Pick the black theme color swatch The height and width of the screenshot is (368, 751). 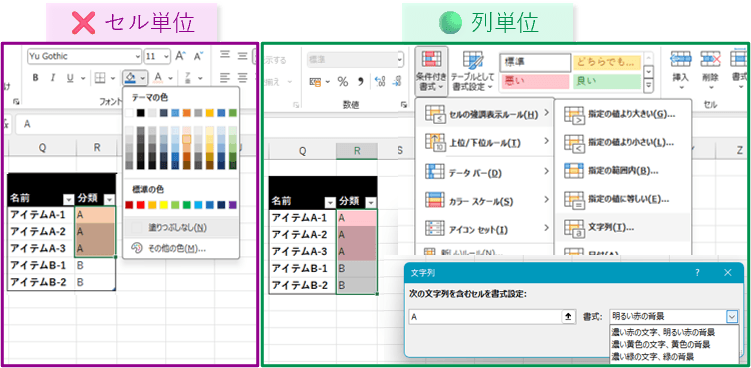tap(140, 113)
